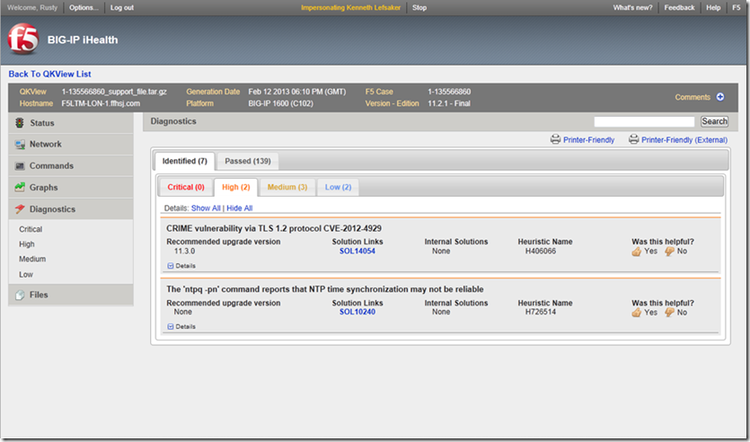Select Critical under Diagnostics sidebar
The image size is (750, 442).
tap(31, 229)
